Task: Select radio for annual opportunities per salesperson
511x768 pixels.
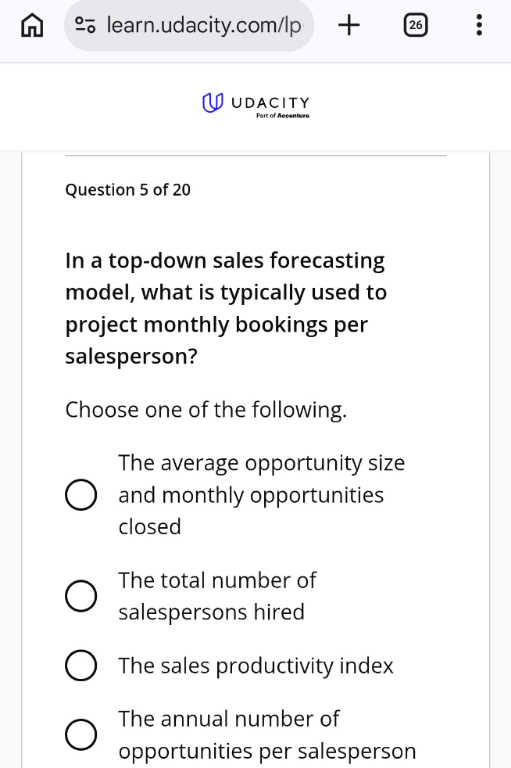Action: tap(81, 735)
